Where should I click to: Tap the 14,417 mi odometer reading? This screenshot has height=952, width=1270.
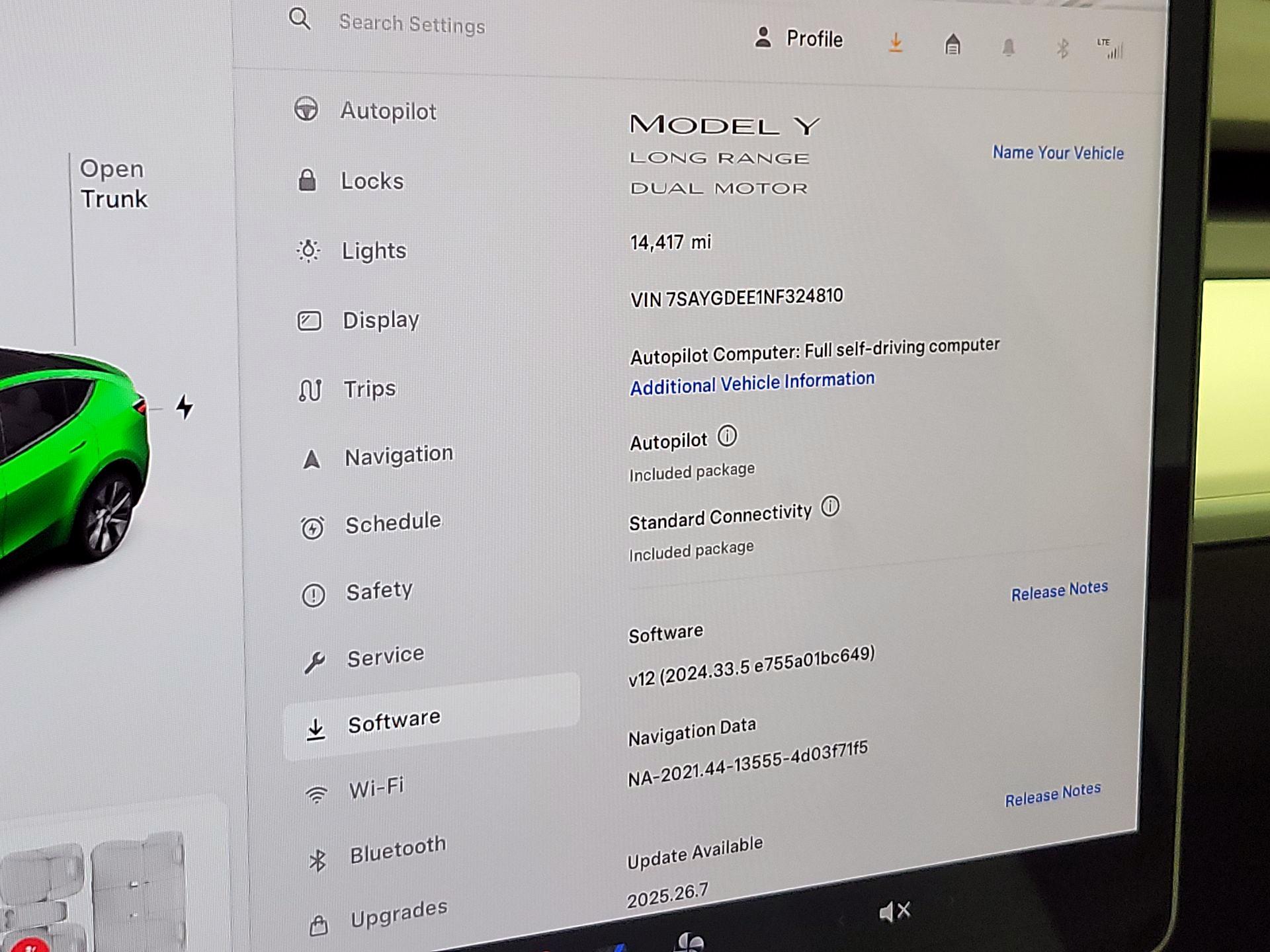[671, 242]
